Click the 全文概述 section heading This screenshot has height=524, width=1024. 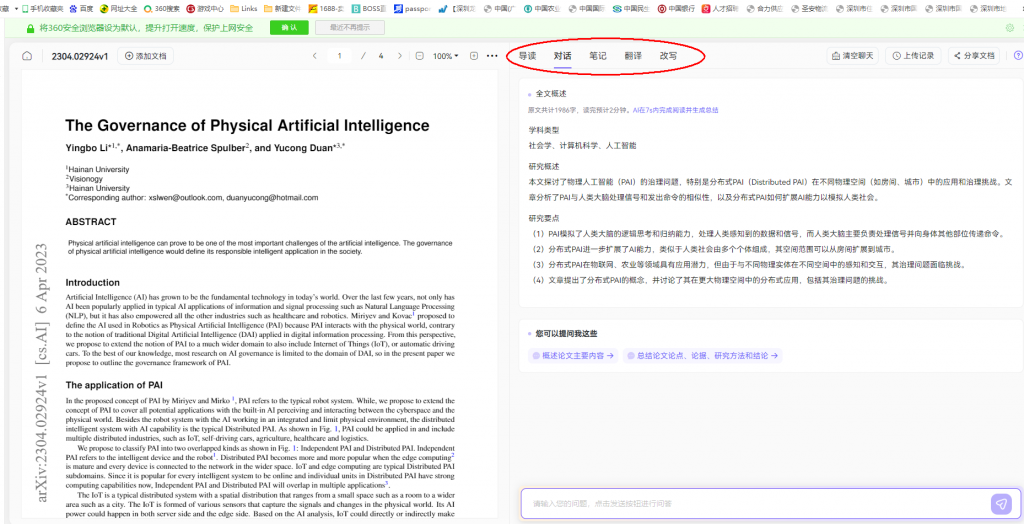551,94
